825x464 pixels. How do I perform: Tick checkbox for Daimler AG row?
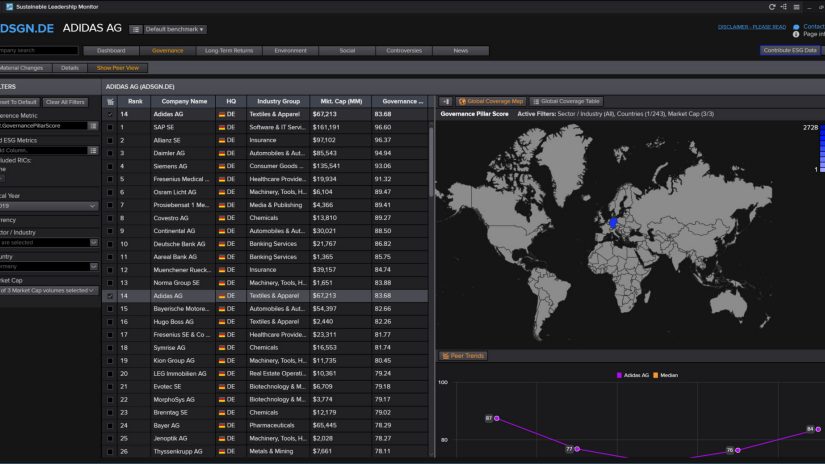(110, 153)
